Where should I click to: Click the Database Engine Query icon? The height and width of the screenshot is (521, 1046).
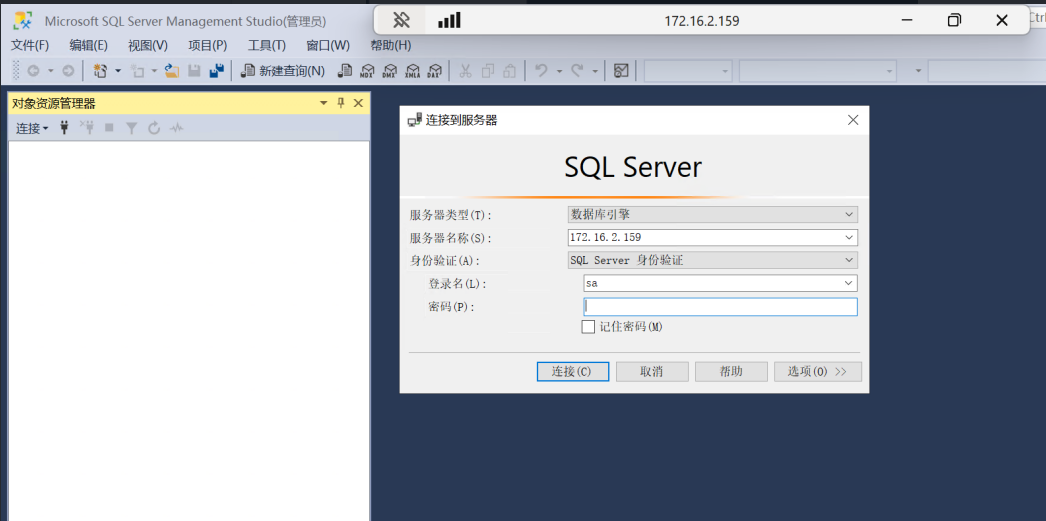click(x=345, y=71)
